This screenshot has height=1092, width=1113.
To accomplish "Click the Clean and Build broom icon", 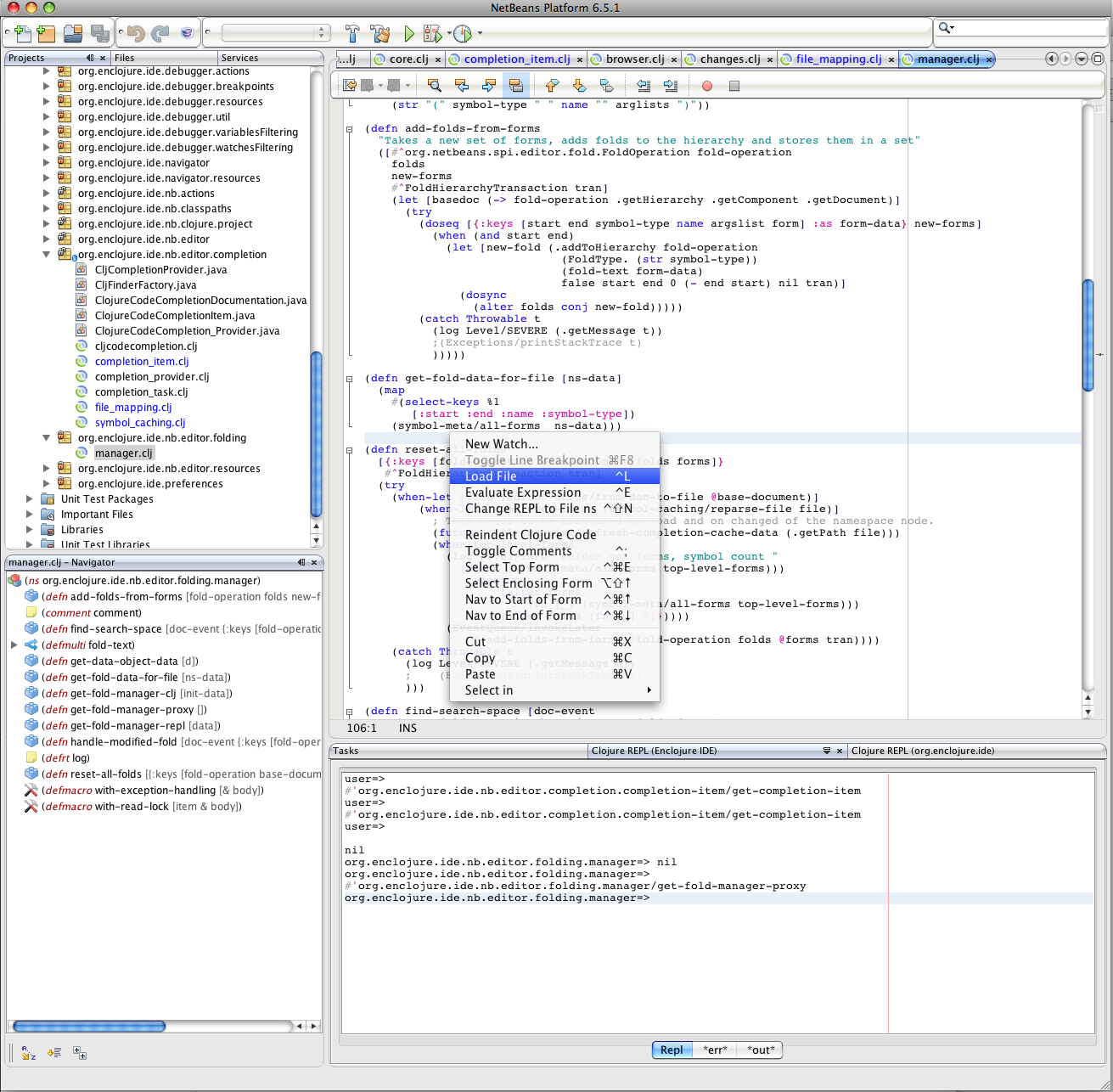I will [x=380, y=33].
